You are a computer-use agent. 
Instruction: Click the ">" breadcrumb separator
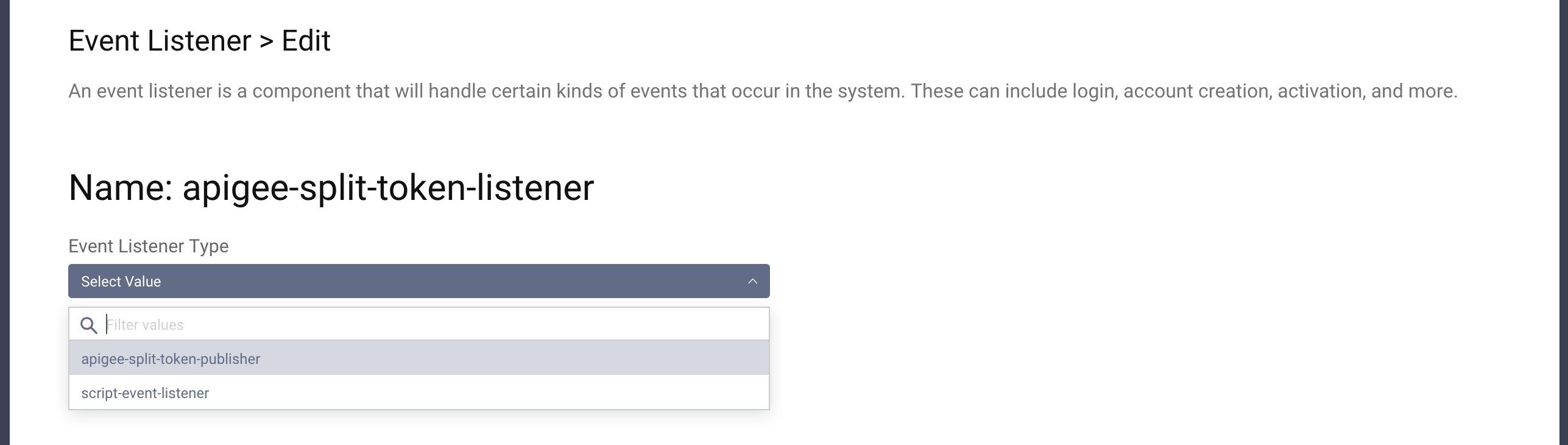point(266,41)
